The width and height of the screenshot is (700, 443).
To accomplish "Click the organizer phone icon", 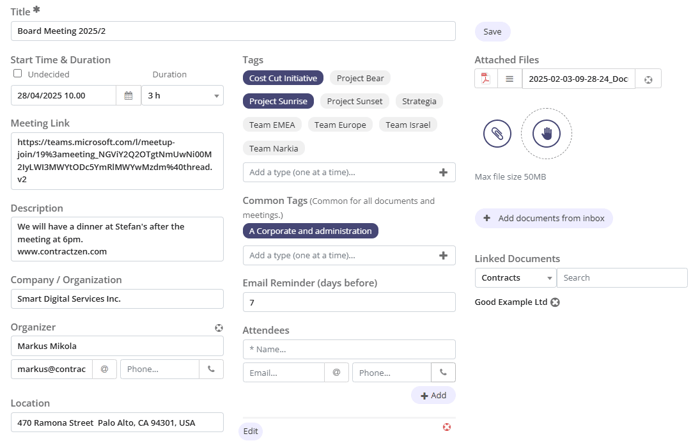I will [x=211, y=369].
